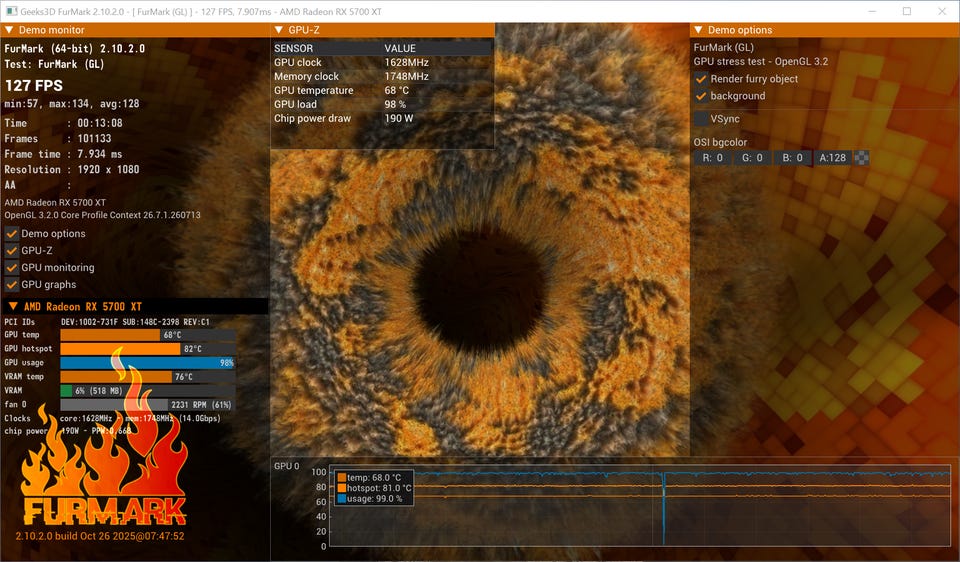Click the orange temp legend swatch
960x562 pixels.
[342, 478]
